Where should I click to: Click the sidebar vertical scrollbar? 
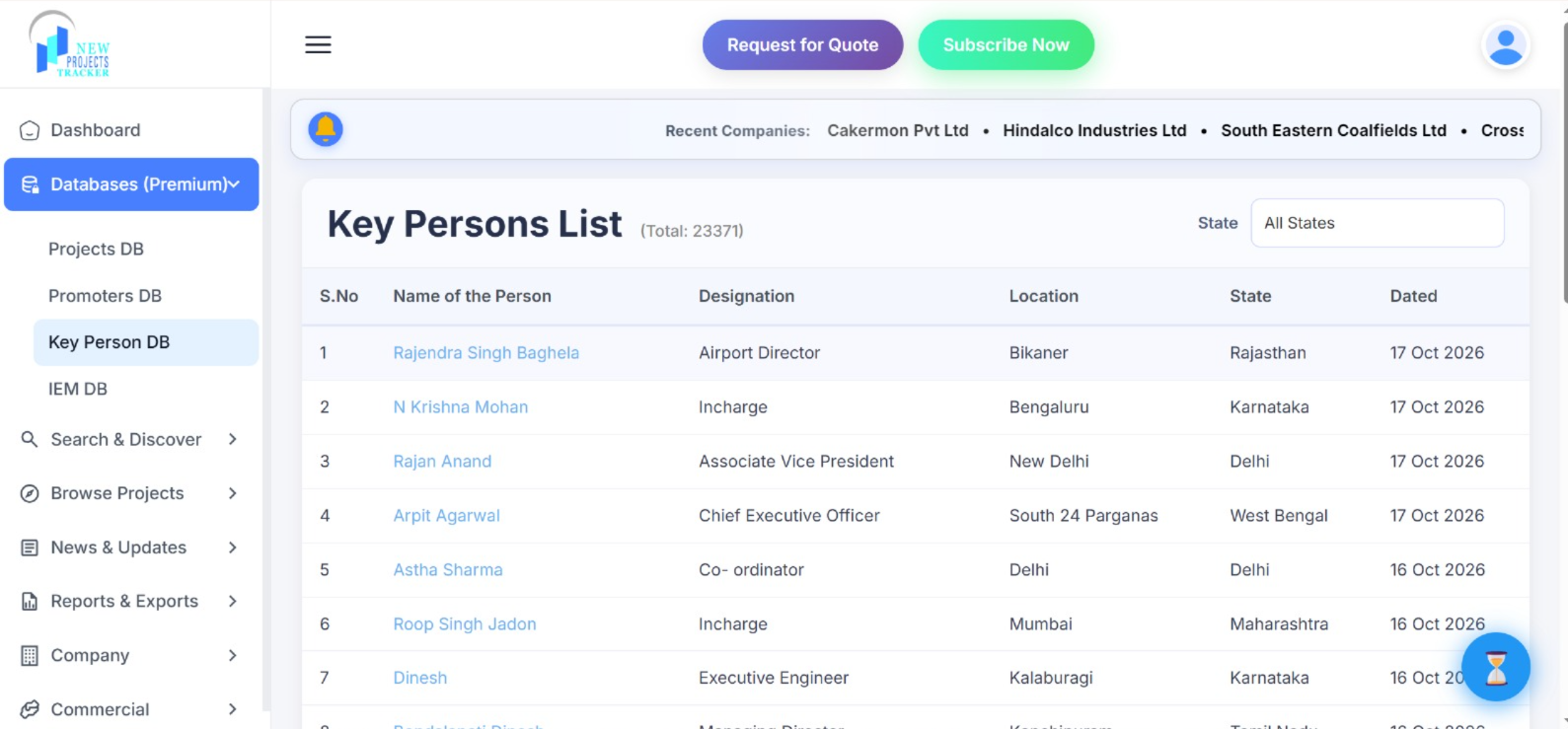point(265,400)
